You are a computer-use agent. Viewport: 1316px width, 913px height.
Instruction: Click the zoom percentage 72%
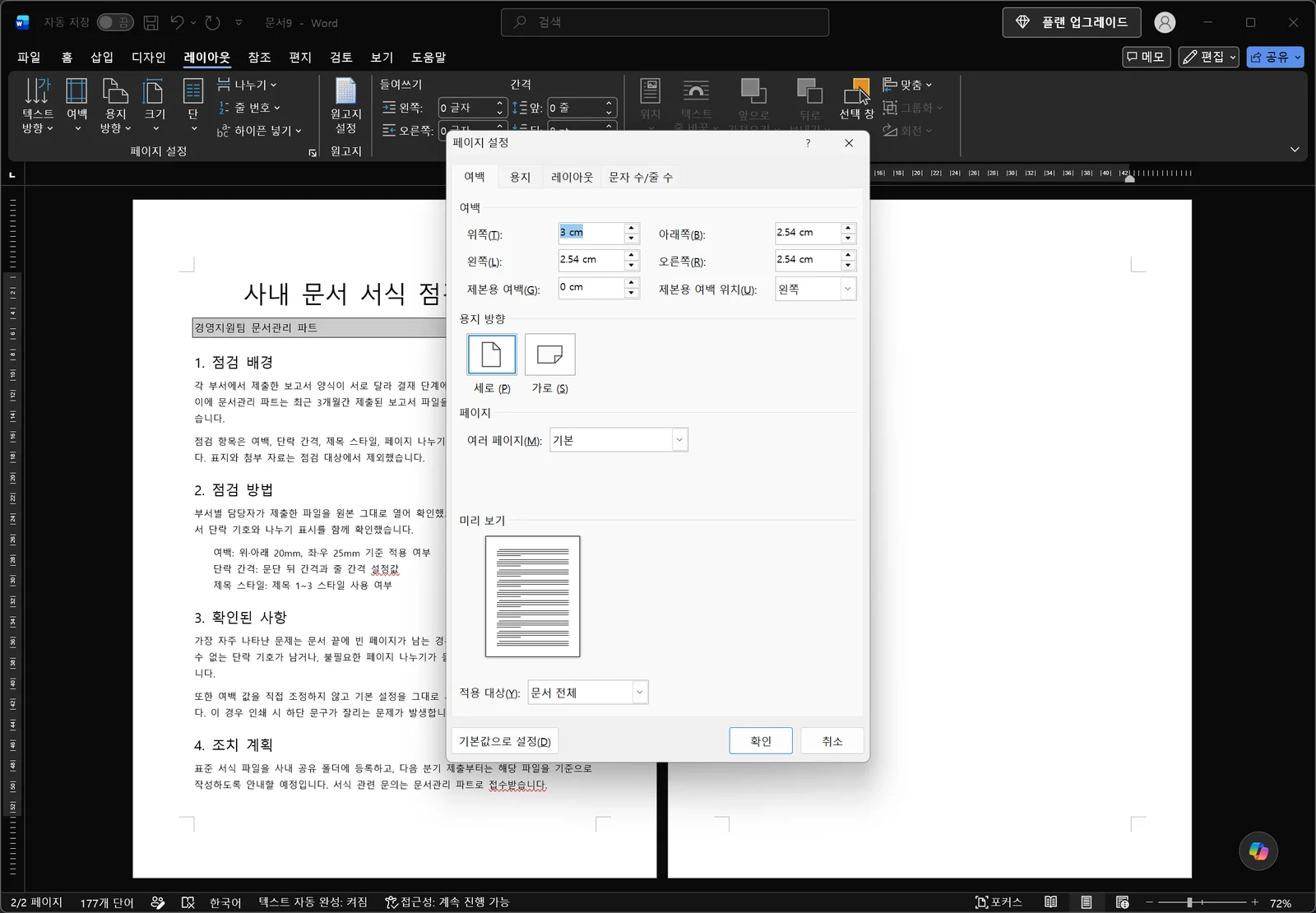point(1281,903)
